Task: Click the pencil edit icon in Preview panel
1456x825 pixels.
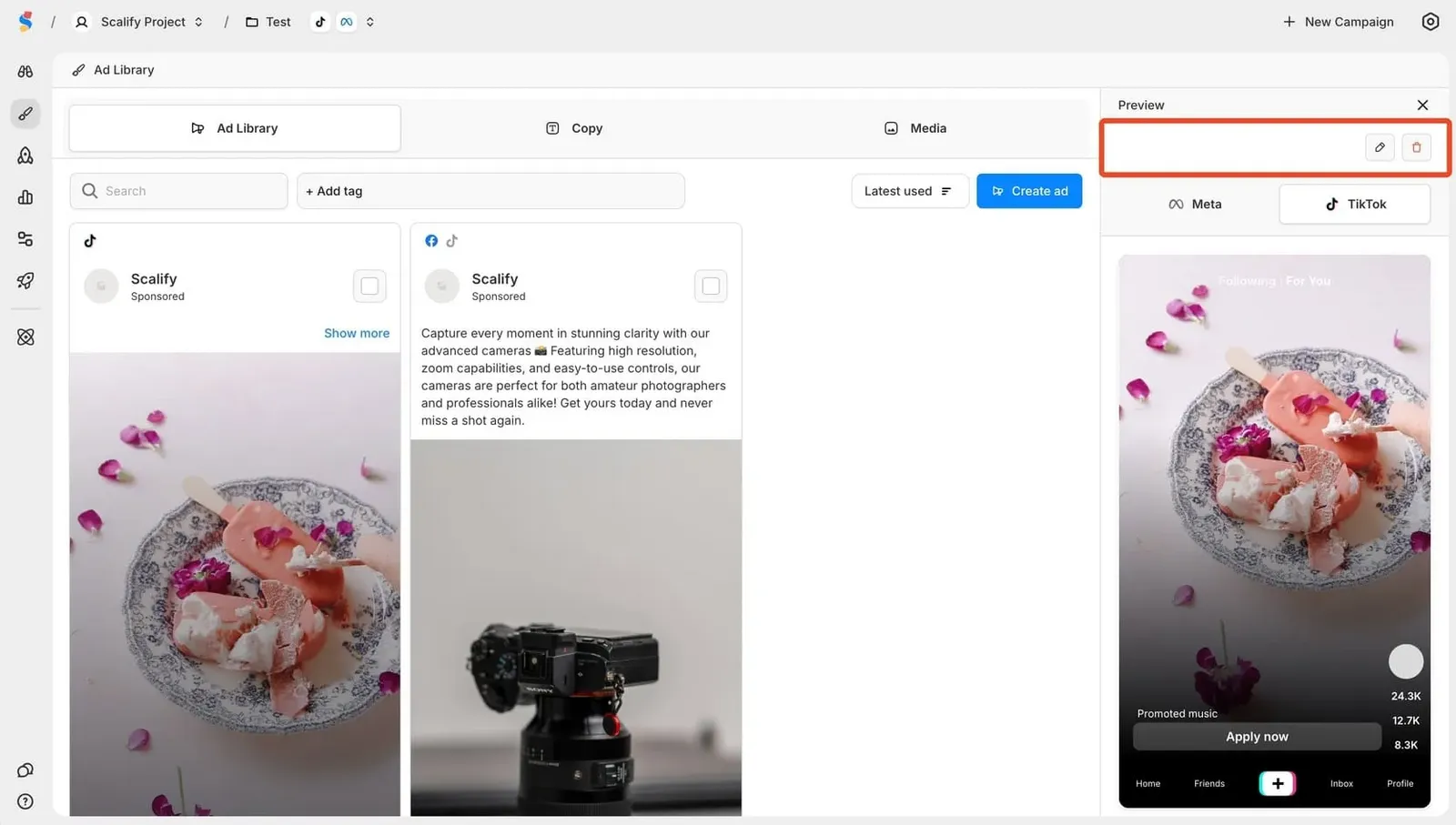Action: (1379, 146)
